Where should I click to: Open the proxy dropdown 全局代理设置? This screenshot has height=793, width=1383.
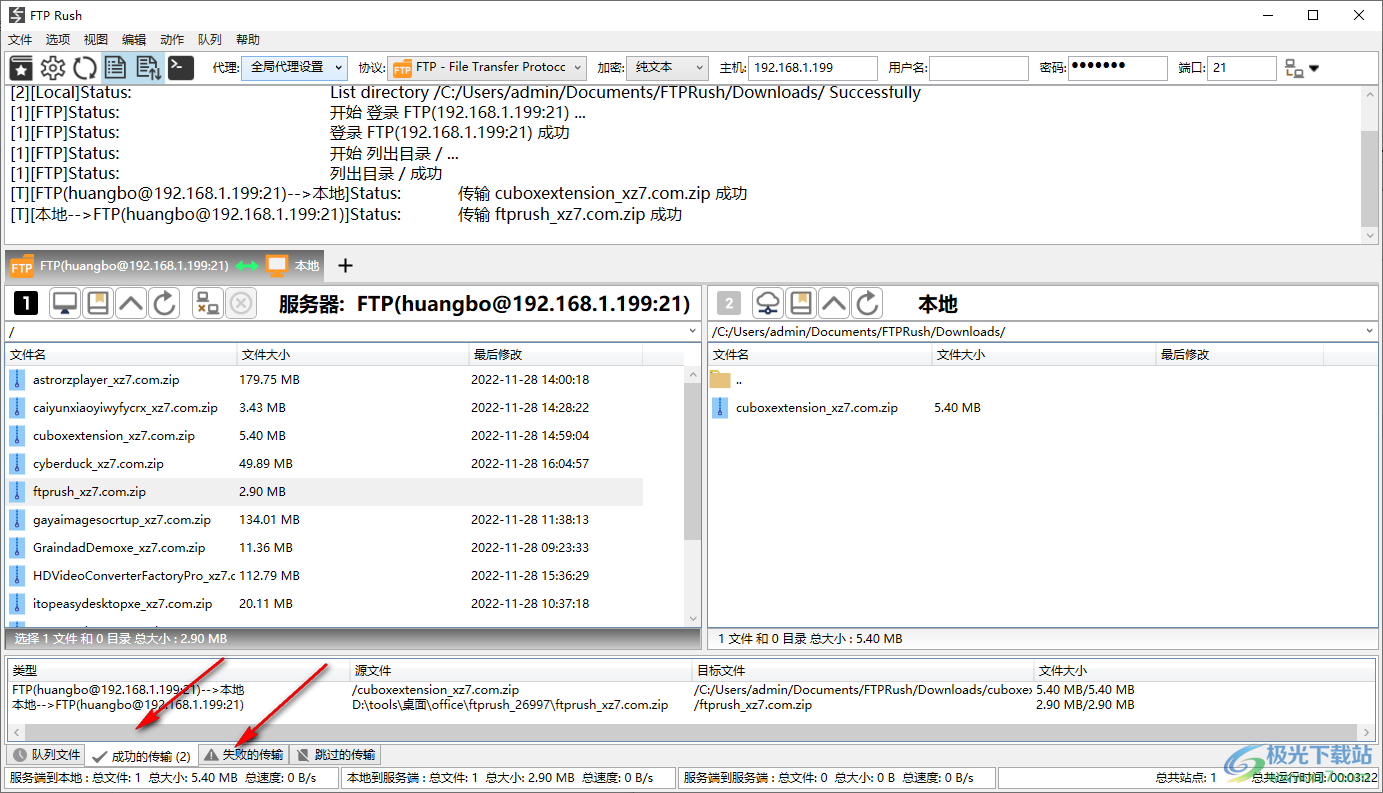(294, 67)
